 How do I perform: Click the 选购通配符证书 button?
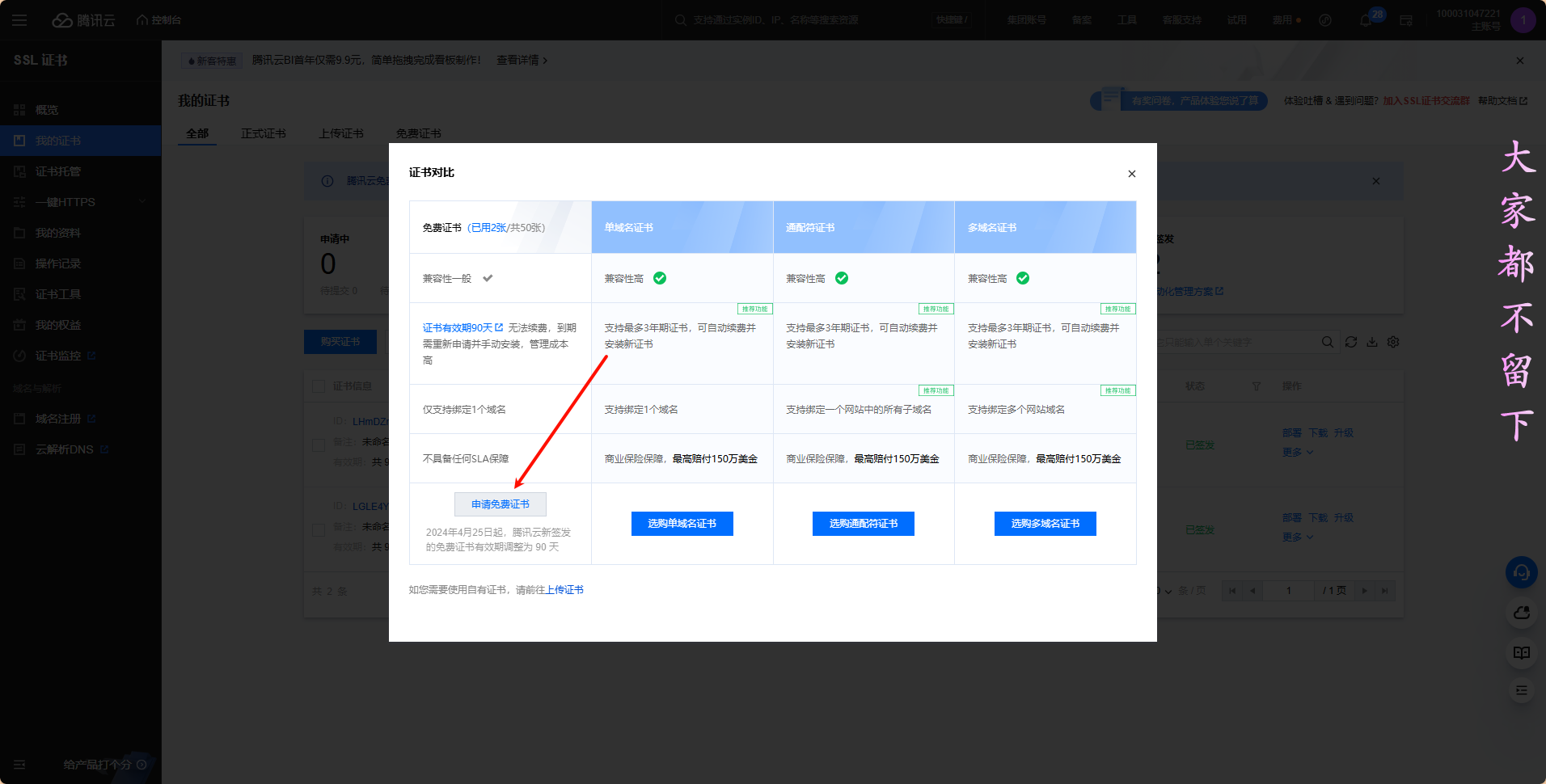(x=863, y=524)
